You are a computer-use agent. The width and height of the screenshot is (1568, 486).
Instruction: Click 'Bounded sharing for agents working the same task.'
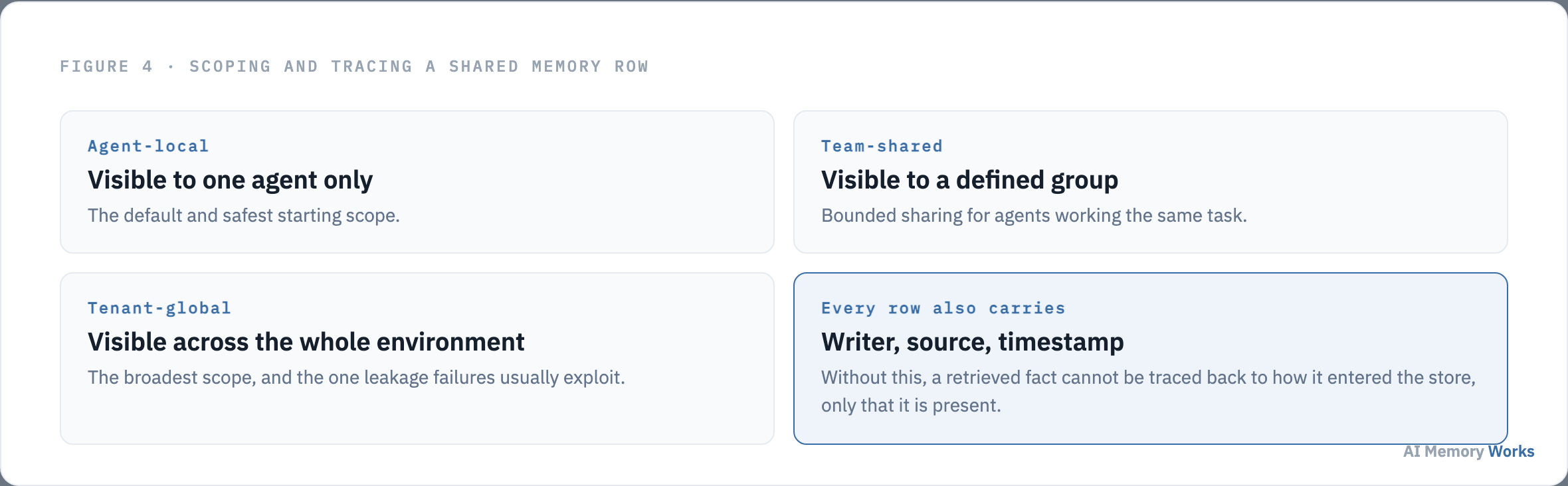tap(1034, 215)
